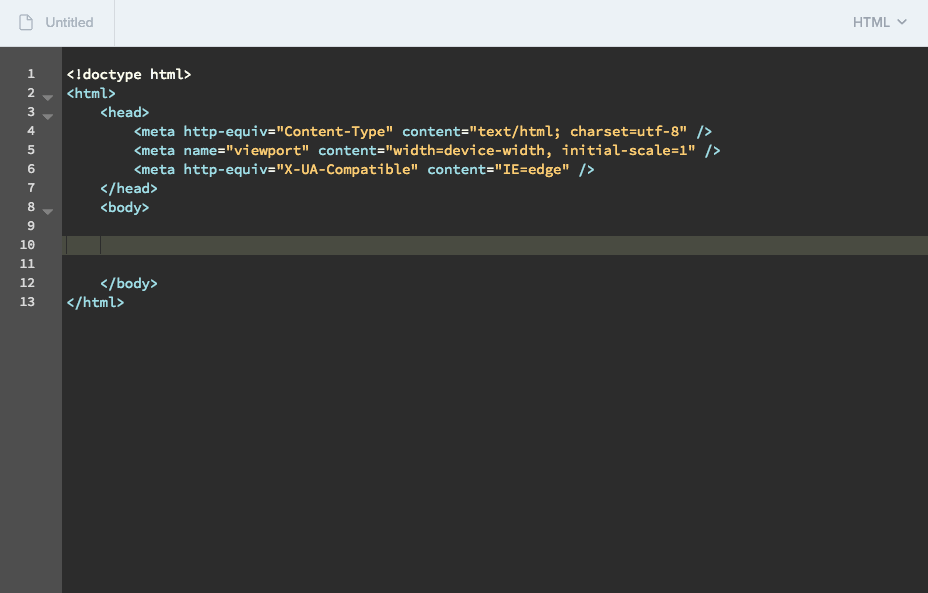Image resolution: width=928 pixels, height=593 pixels.
Task: Click line number 13 in gutter
Action: point(27,302)
